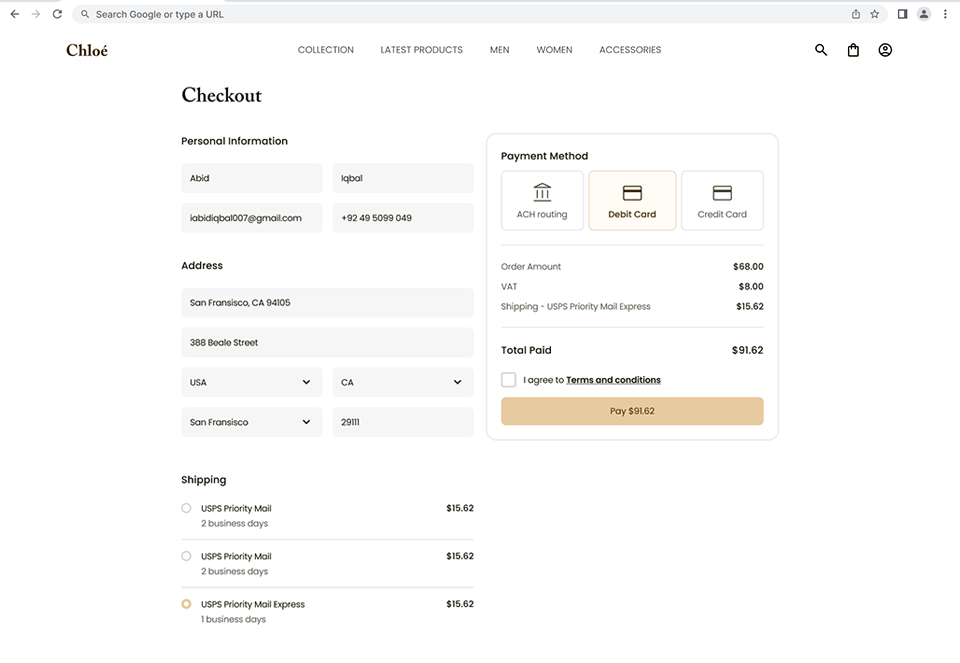
Task: Select the first USPS Priority Mail shipping option
Action: (x=186, y=508)
